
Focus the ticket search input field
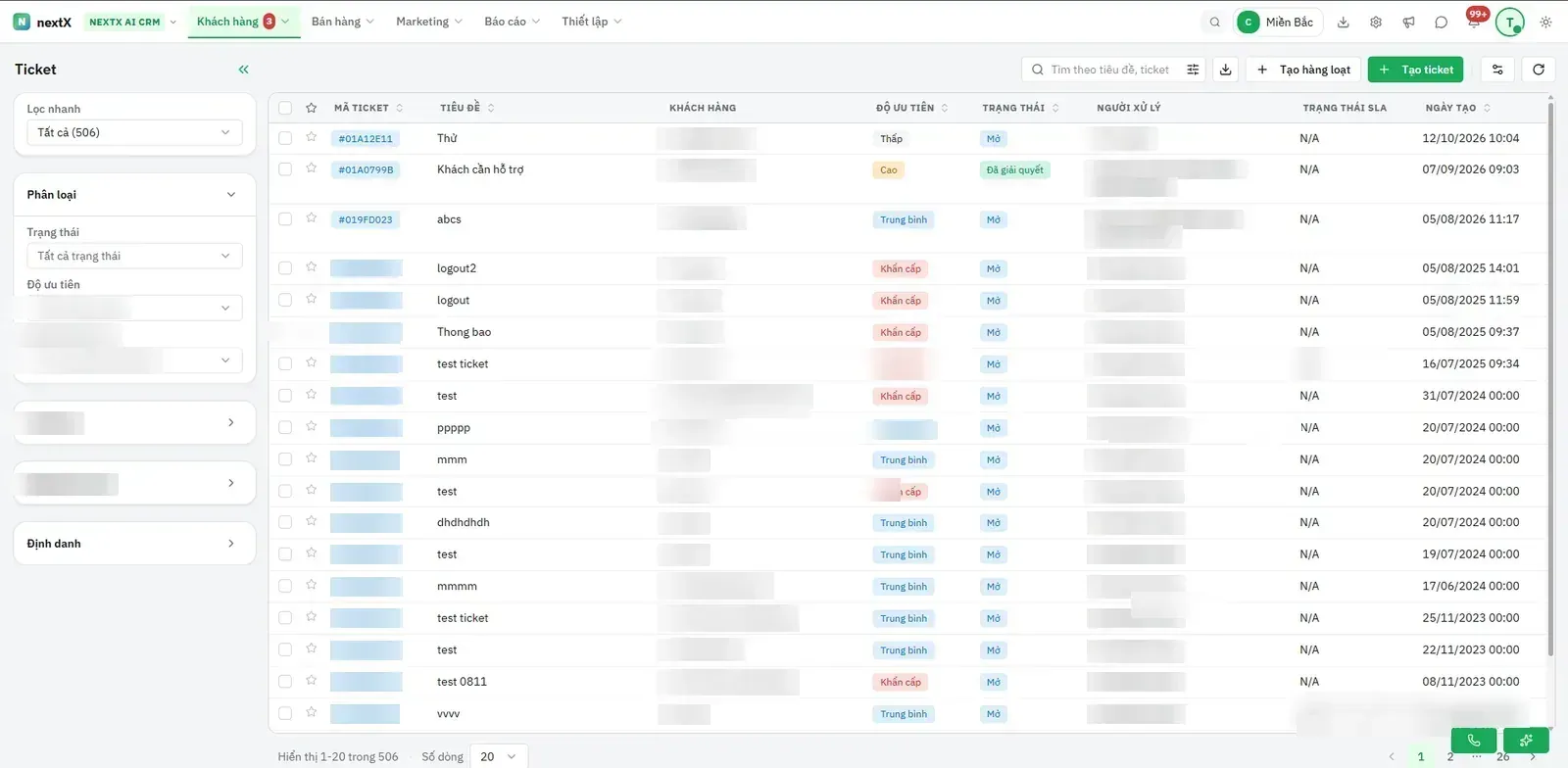pos(1109,70)
